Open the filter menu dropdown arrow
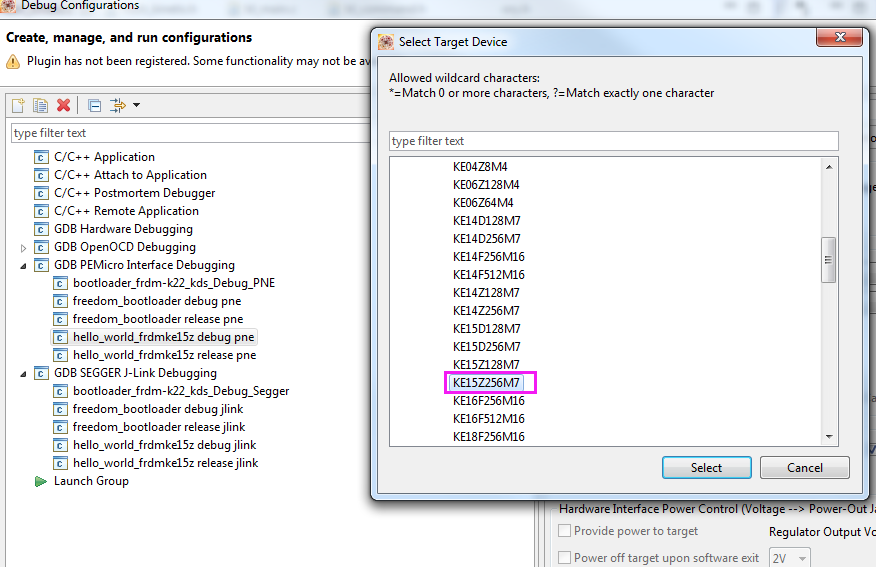The image size is (876, 567). (136, 105)
